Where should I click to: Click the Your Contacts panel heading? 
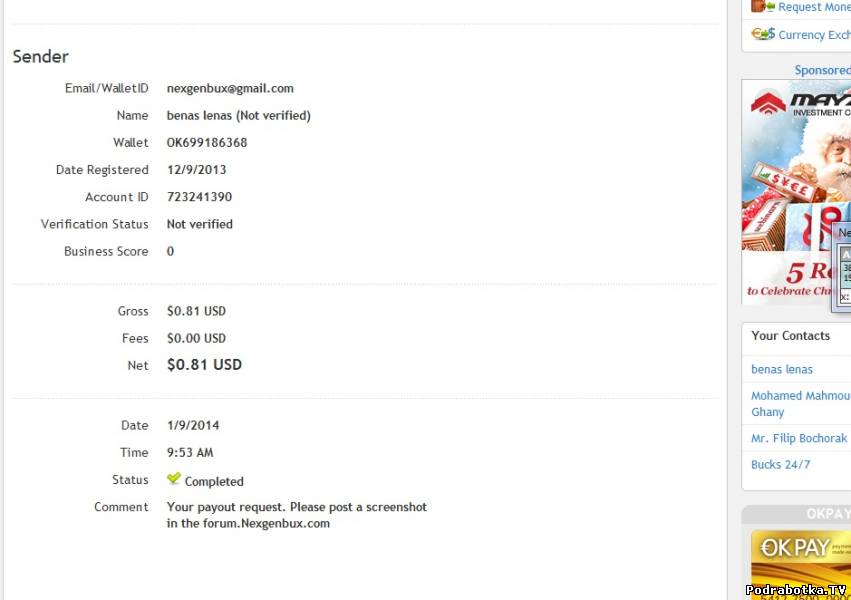click(x=790, y=336)
